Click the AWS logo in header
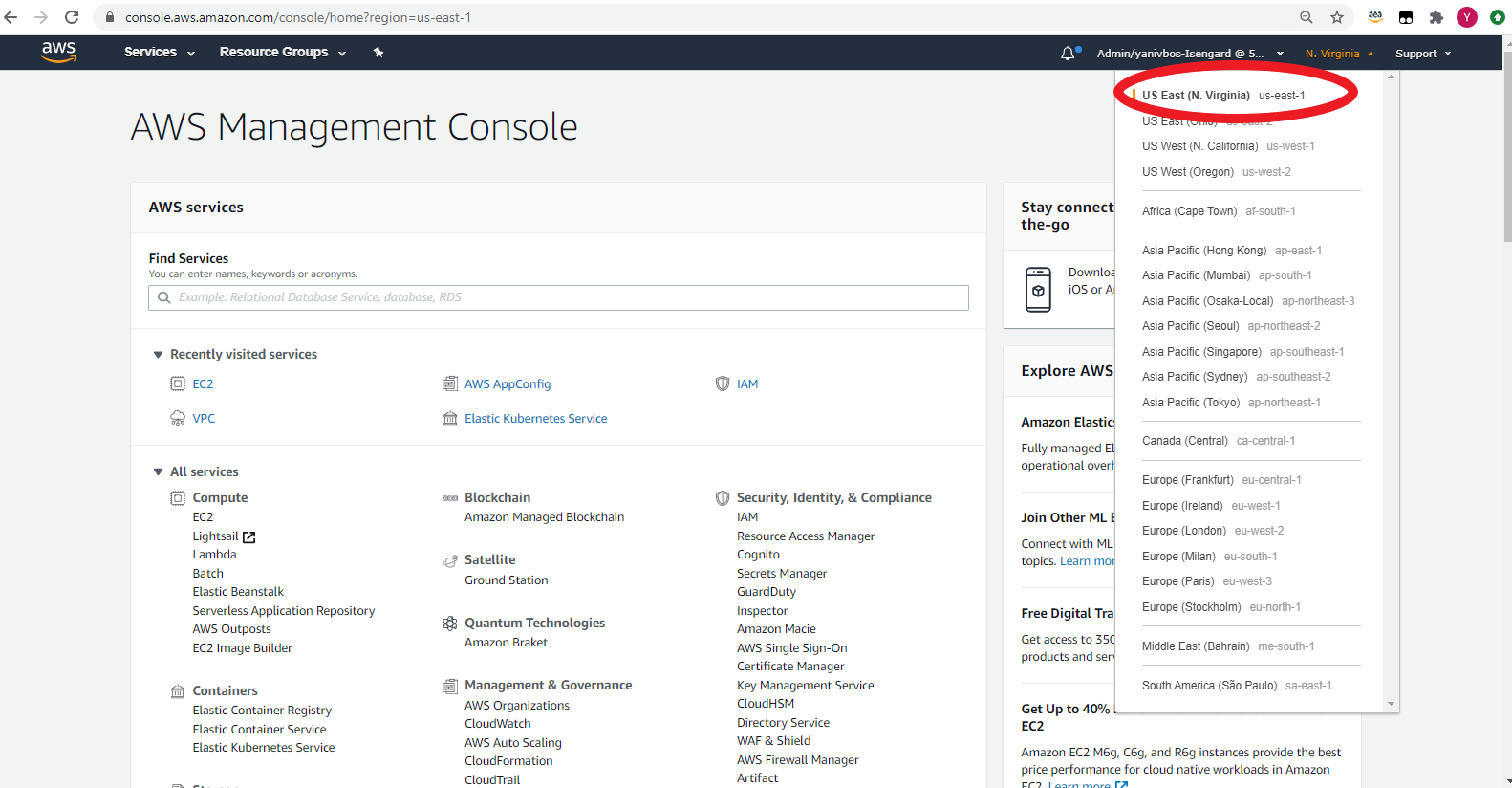This screenshot has width=1512, height=788. point(58,52)
